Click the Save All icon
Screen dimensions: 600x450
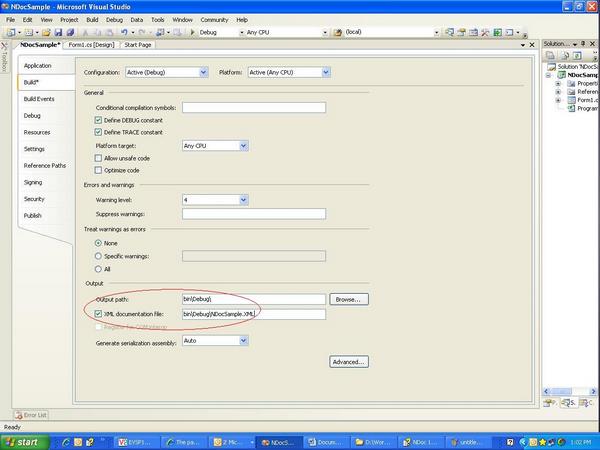(70, 33)
